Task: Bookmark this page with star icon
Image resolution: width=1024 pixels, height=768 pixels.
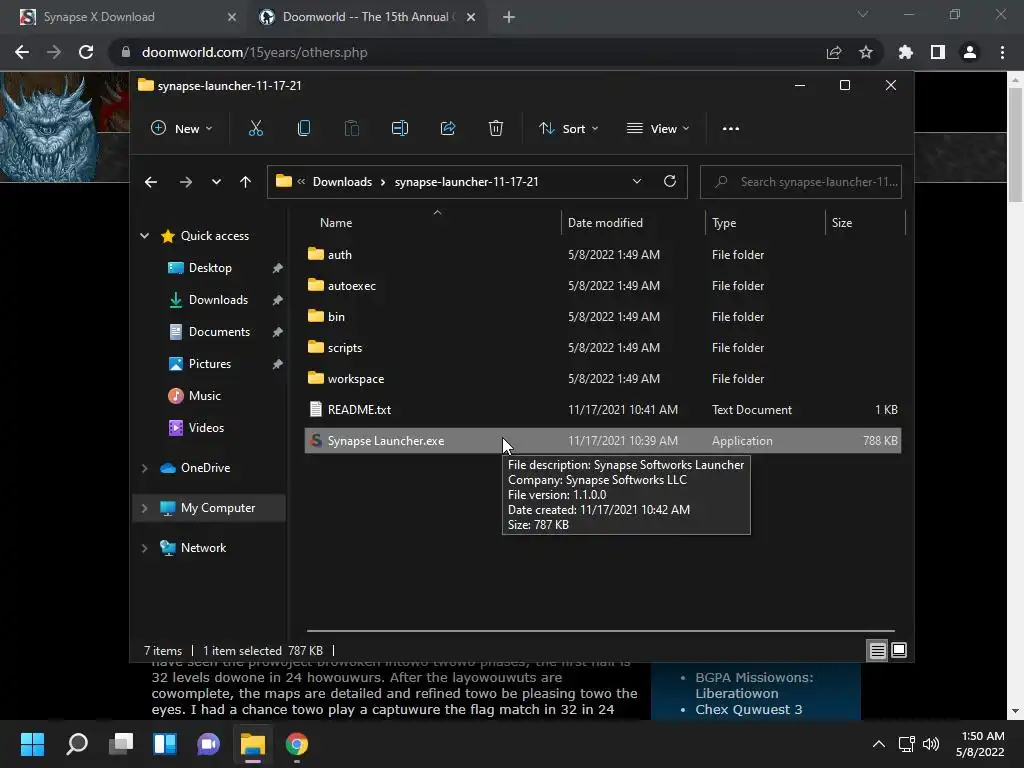Action: (866, 52)
